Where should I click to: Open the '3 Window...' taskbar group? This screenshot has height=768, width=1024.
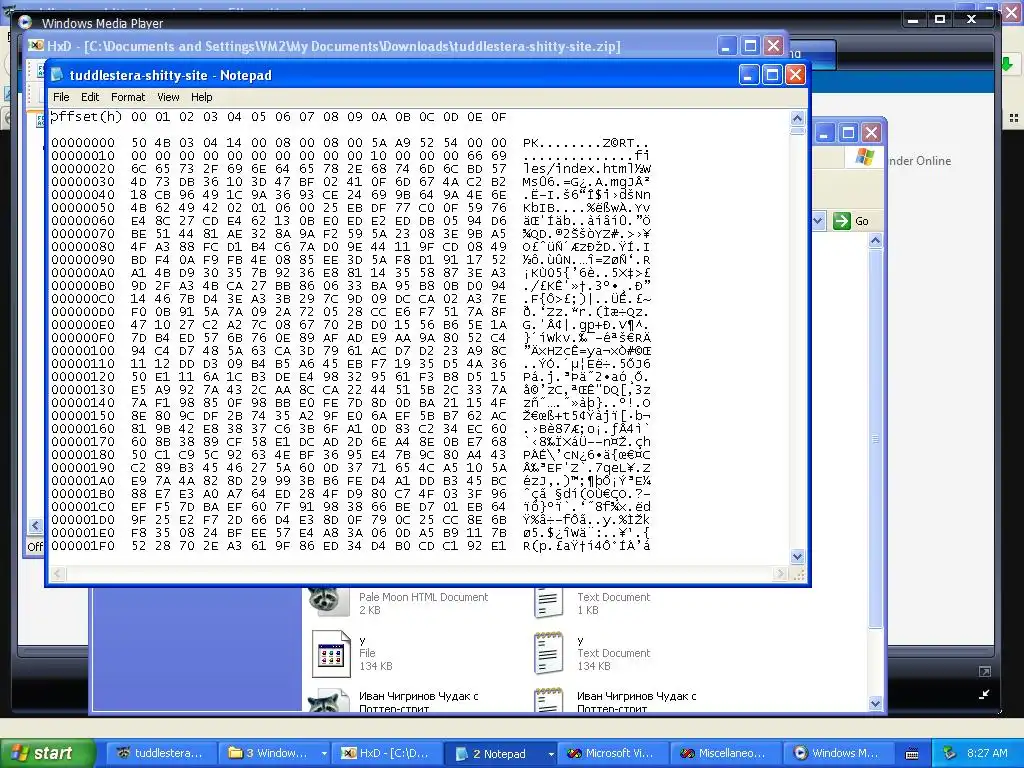[x=274, y=753]
